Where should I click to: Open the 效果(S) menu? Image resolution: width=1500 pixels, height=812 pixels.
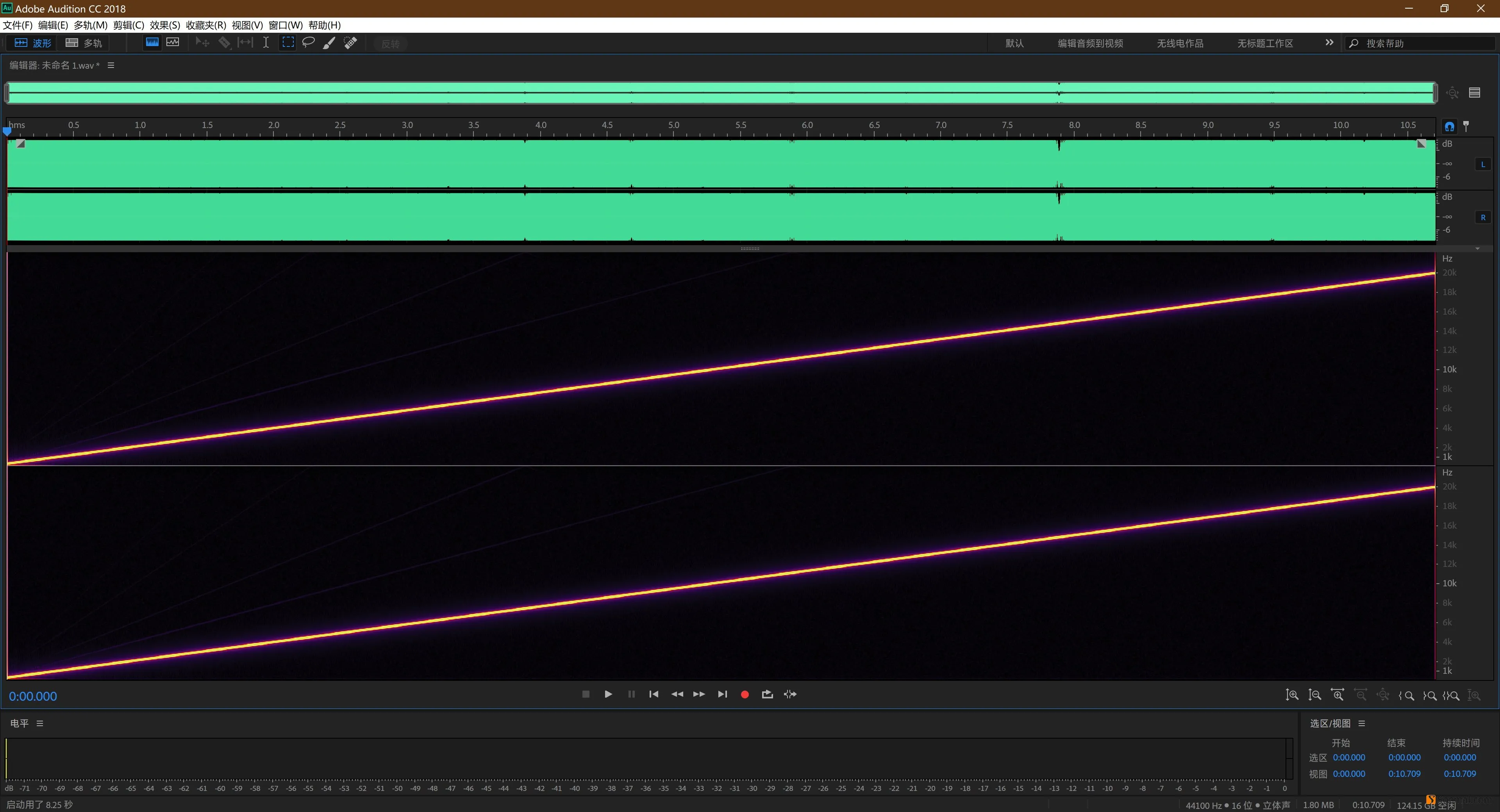165,25
